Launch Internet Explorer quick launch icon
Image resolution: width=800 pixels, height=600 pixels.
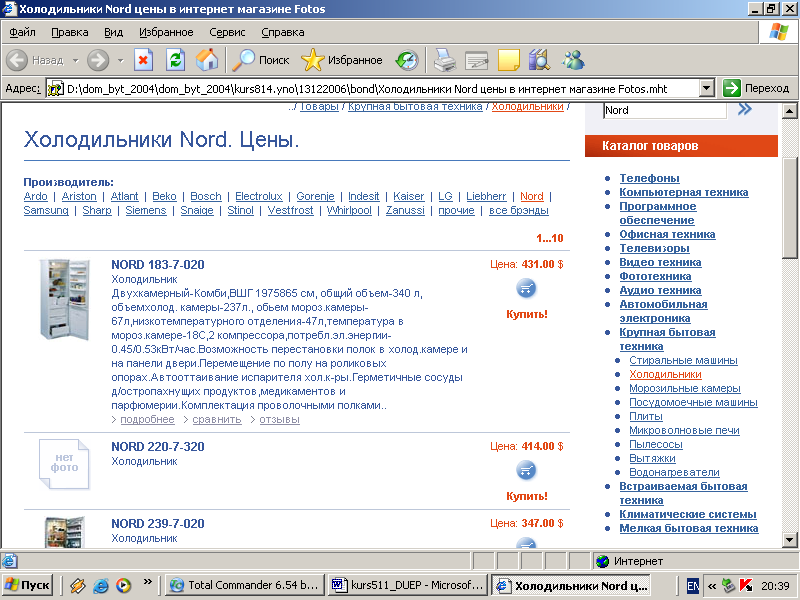(x=101, y=585)
